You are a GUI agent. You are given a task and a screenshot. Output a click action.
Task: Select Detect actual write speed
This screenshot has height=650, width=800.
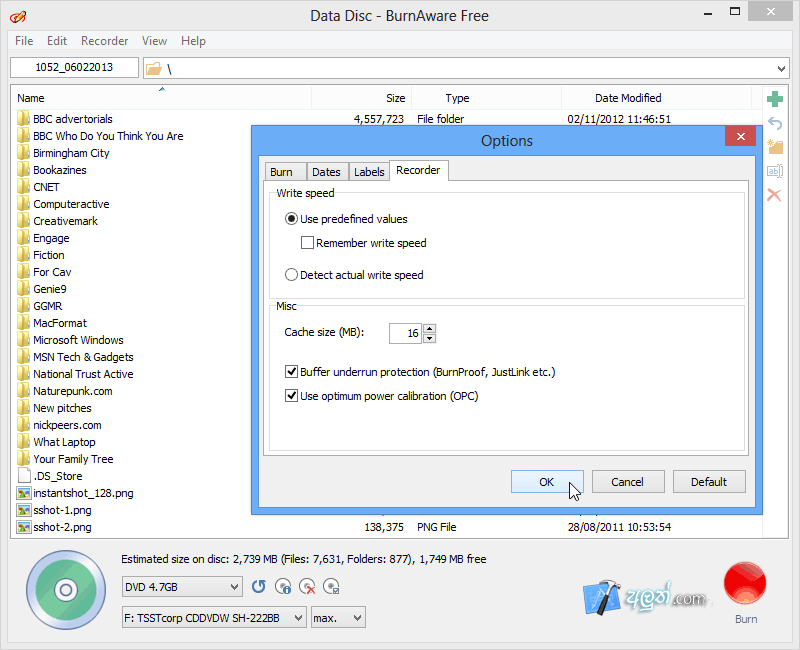pyautogui.click(x=291, y=274)
